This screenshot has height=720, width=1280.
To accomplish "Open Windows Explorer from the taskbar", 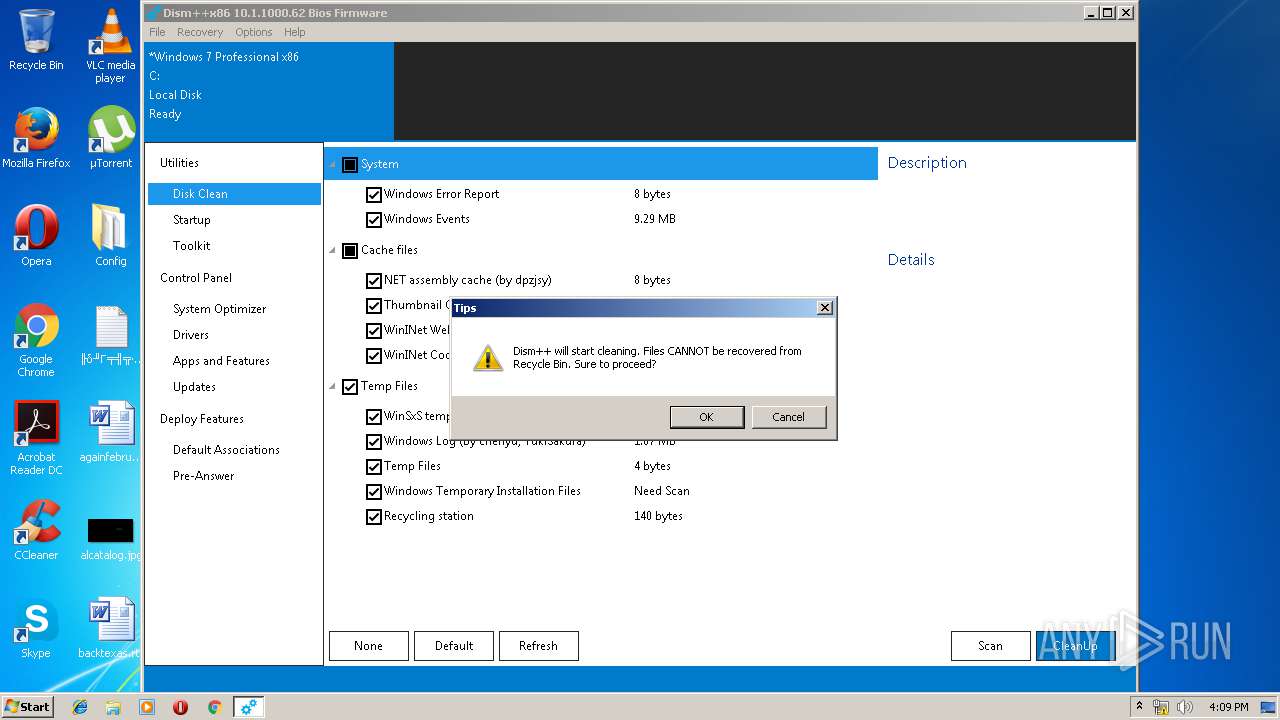I will [x=113, y=707].
